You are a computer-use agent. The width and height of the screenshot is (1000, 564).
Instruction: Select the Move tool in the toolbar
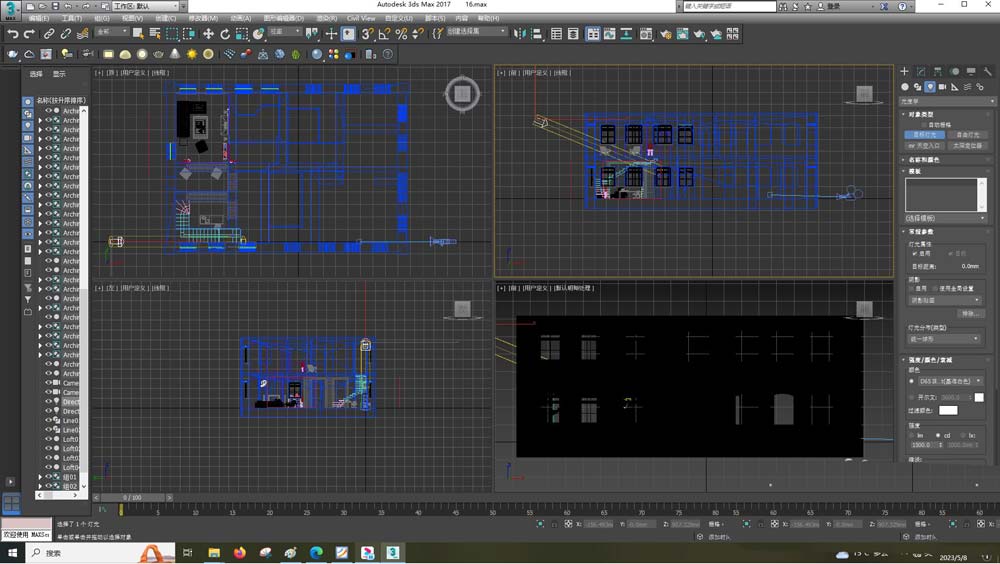click(x=208, y=34)
